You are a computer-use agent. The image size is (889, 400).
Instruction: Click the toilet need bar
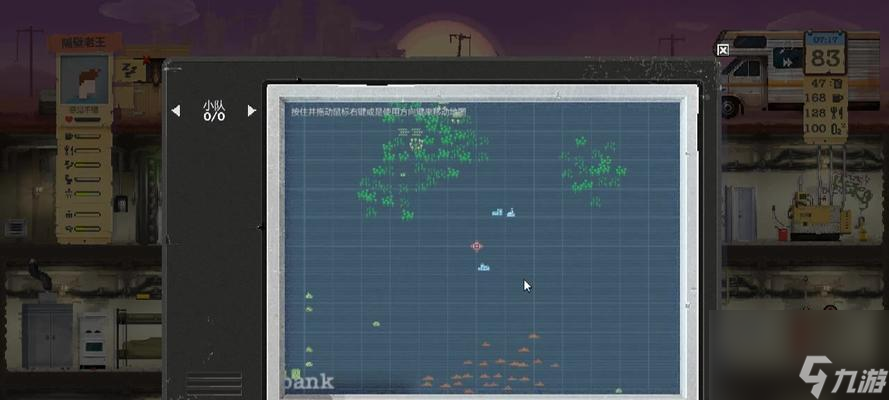tap(83, 179)
